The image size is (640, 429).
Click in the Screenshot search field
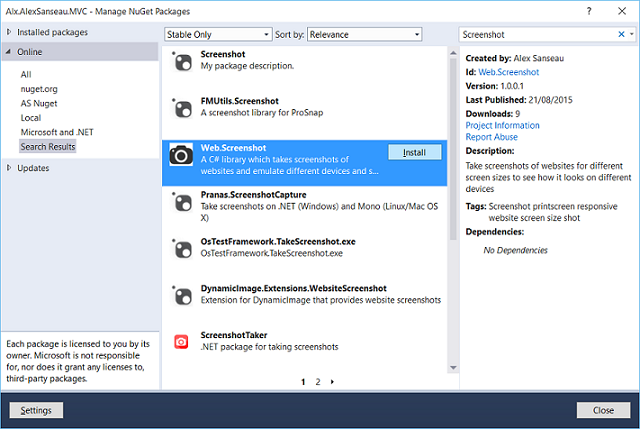tap(537, 34)
